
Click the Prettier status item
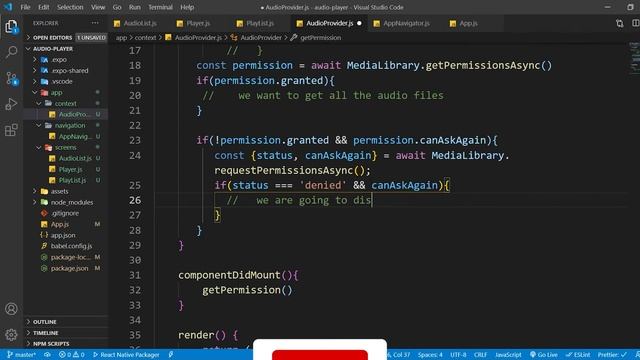612,355
